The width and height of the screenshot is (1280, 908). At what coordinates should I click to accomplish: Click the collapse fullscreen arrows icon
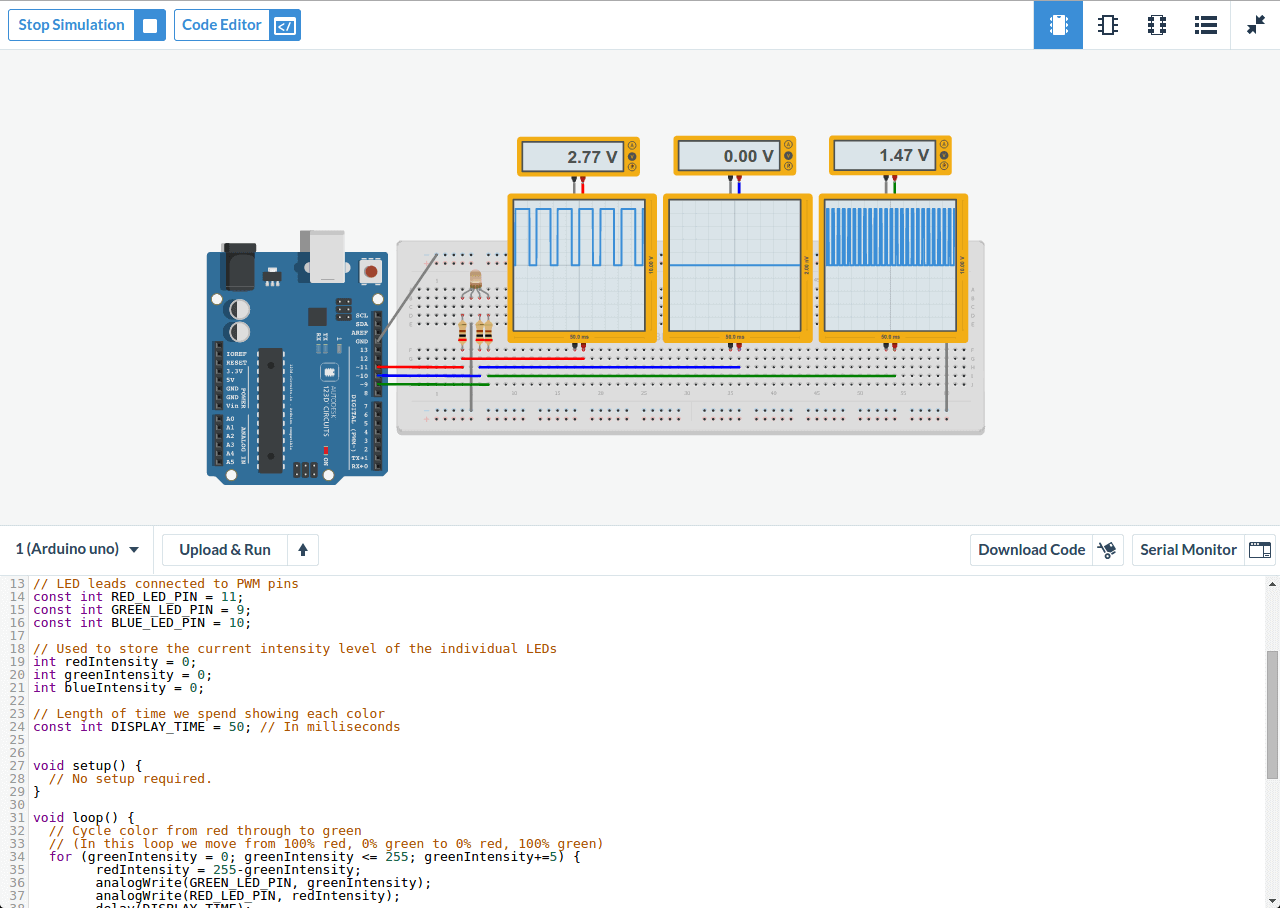click(1256, 25)
